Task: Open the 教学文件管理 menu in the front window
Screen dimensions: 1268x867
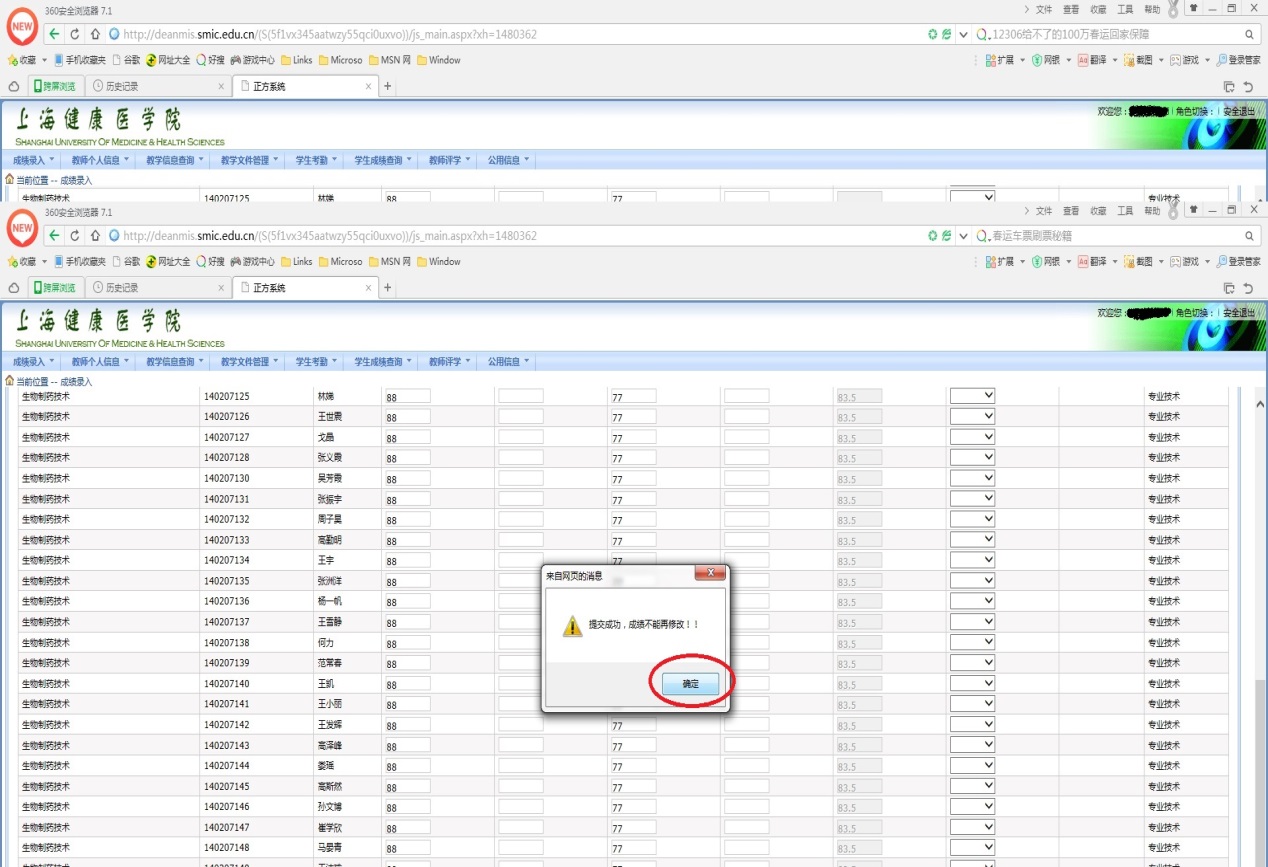Action: click(248, 361)
